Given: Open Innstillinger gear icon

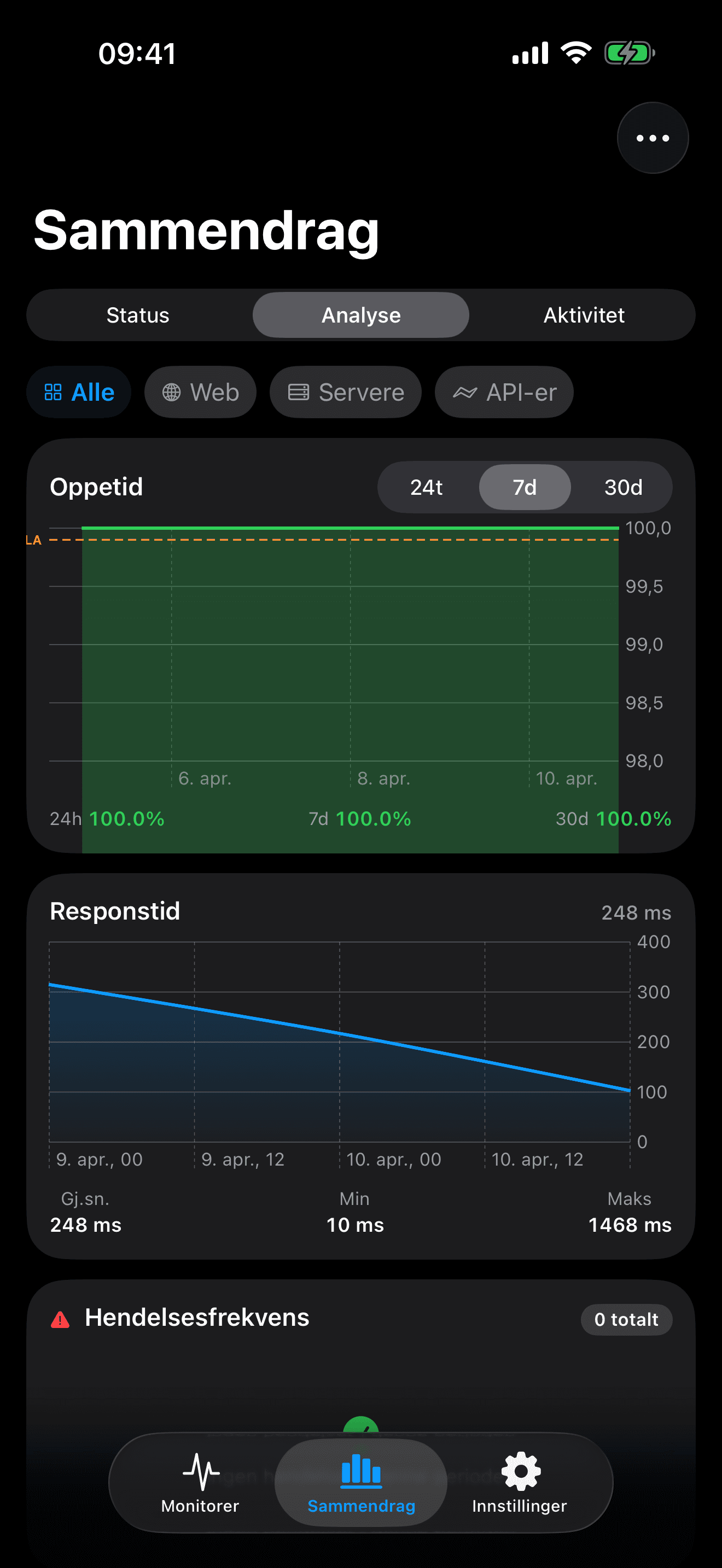Looking at the screenshot, I should pyautogui.click(x=520, y=1471).
